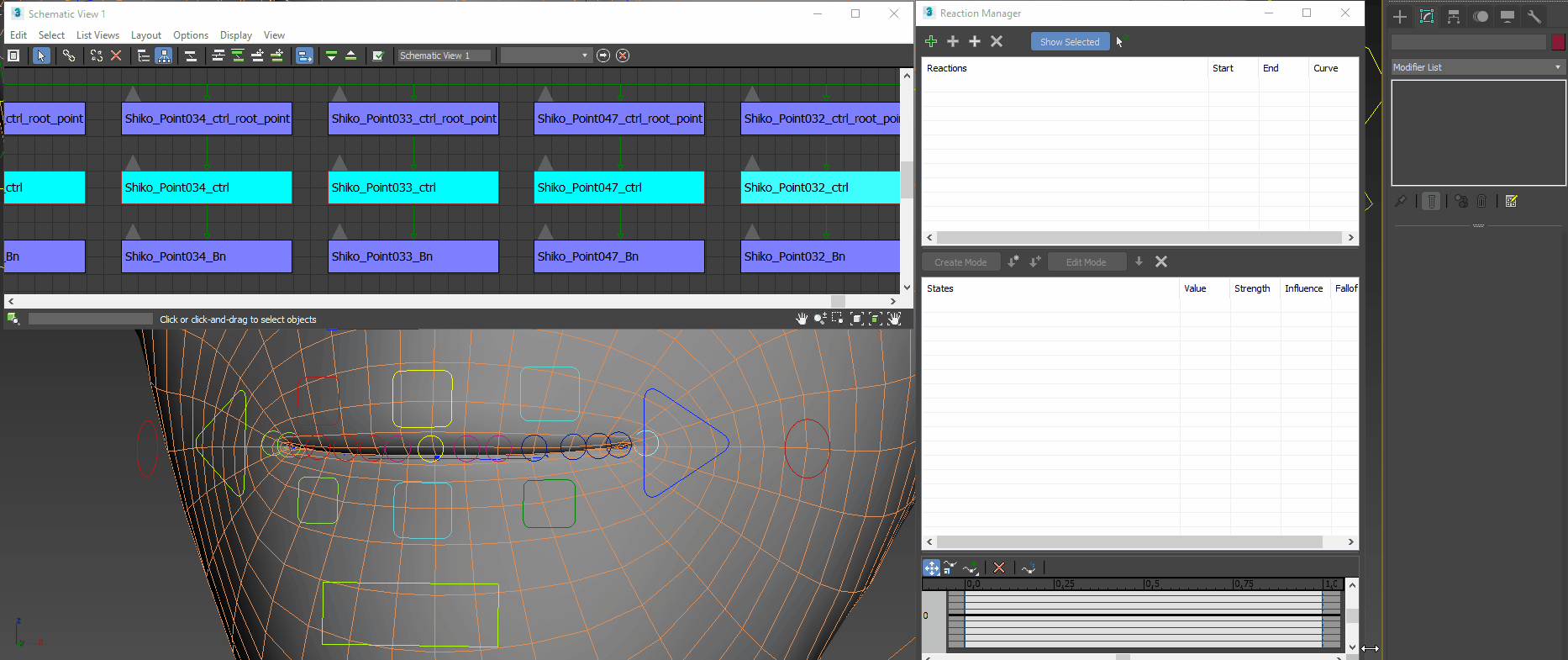
Task: Click the Edit Mode button
Action: [x=1086, y=262]
